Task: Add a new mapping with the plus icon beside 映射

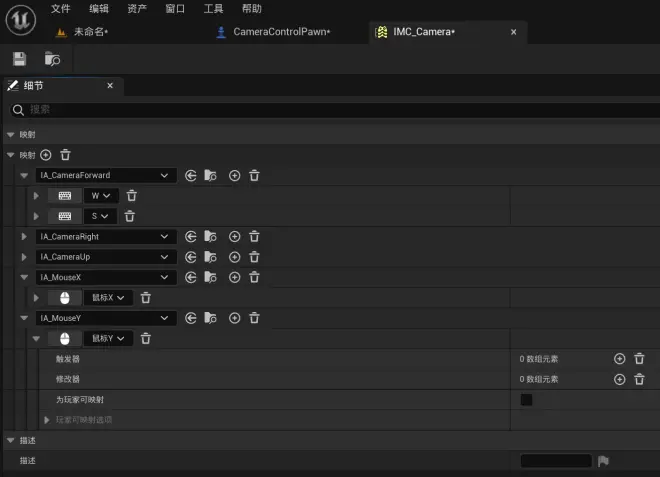Action: tap(45, 155)
